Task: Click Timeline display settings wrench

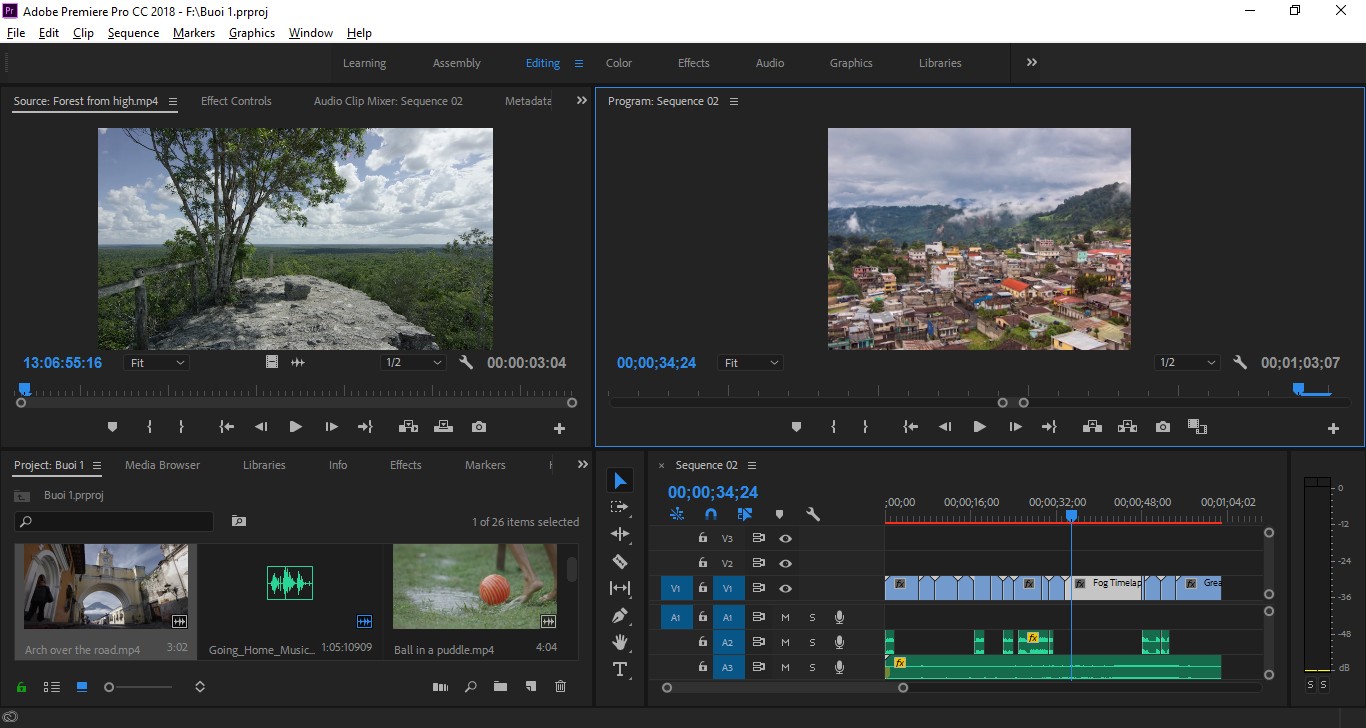Action: 813,514
